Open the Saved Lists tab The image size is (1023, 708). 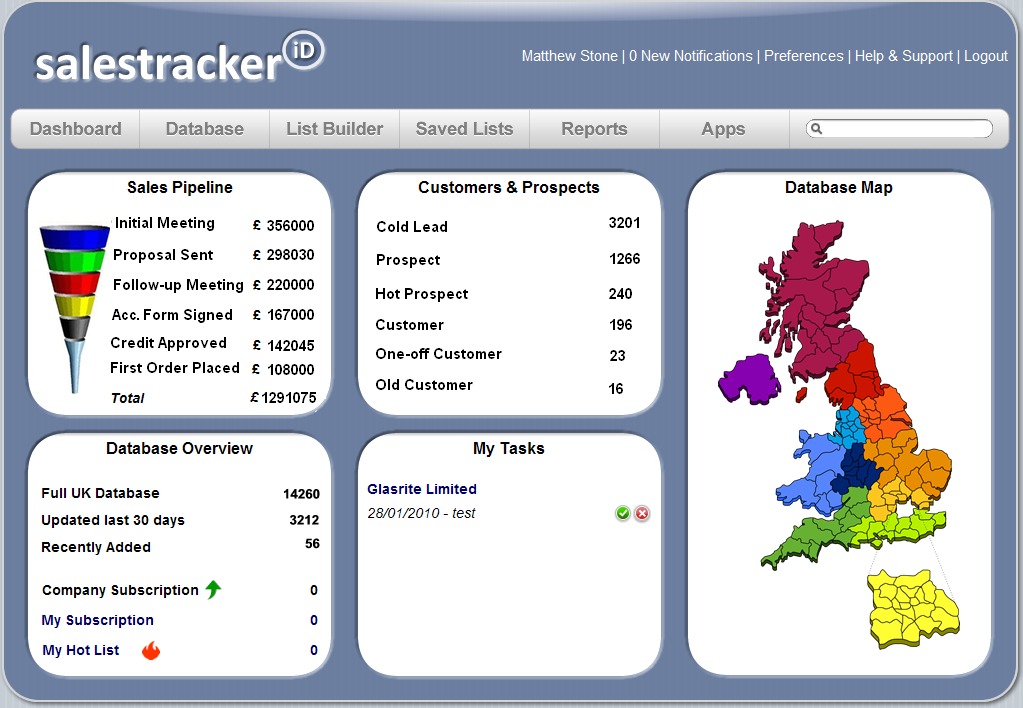pyautogui.click(x=464, y=129)
